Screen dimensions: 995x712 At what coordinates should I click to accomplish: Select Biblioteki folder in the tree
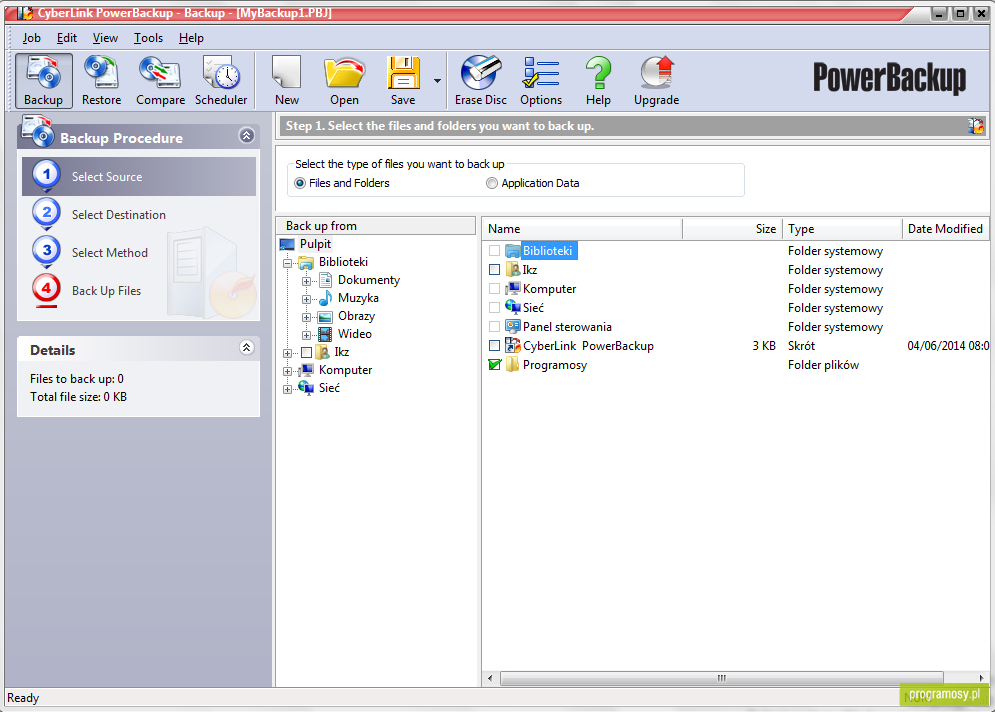click(x=343, y=261)
